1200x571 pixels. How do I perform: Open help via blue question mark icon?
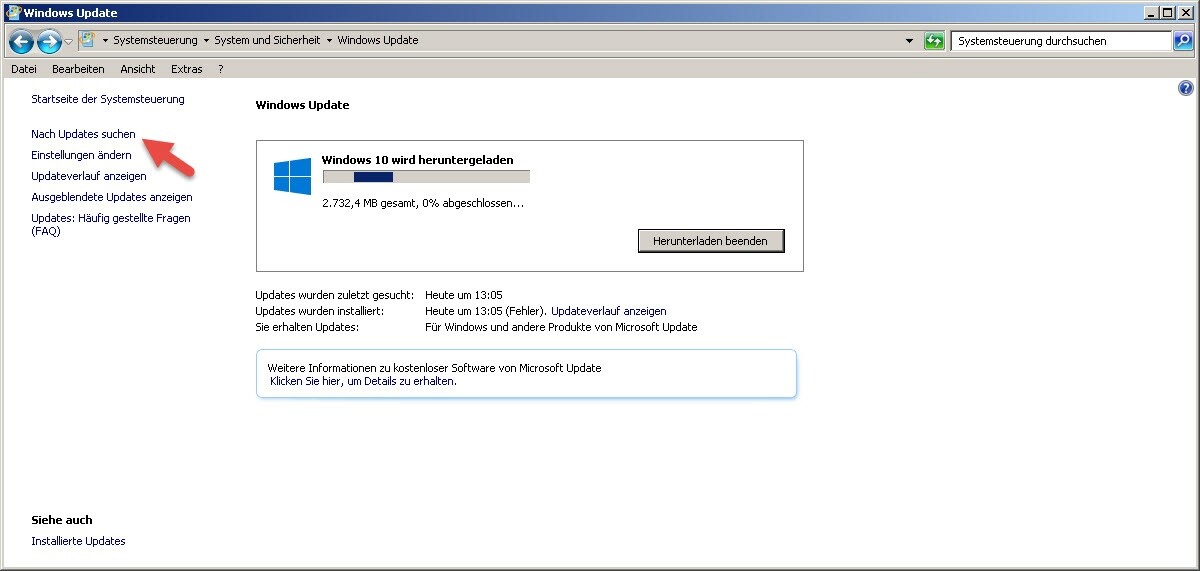pyautogui.click(x=1186, y=88)
